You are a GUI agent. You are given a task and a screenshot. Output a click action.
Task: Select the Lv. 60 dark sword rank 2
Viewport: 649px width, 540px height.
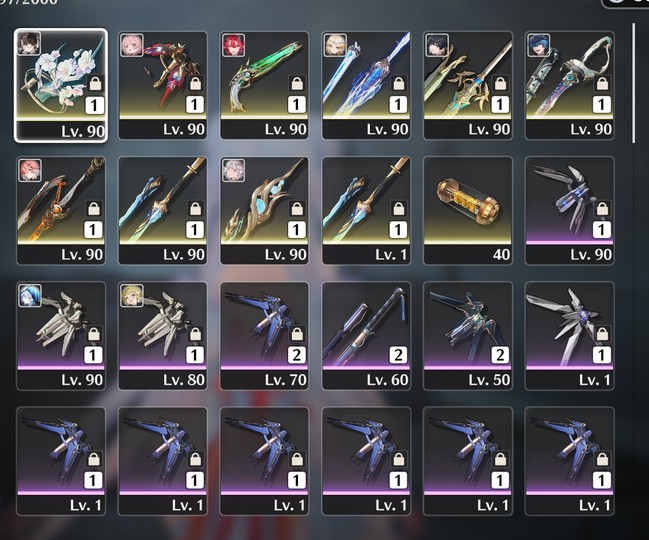click(366, 336)
